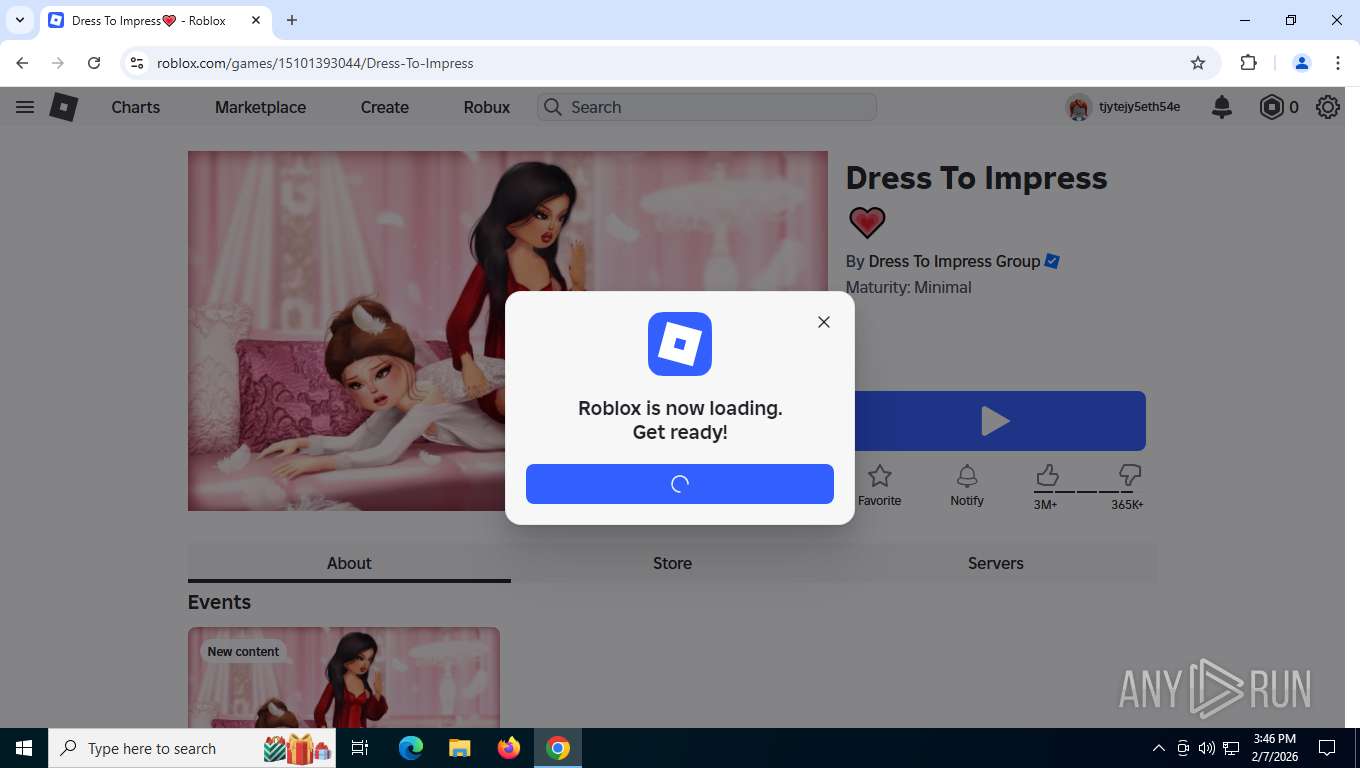The width and height of the screenshot is (1360, 768).
Task: Bookmark this tab with star
Action: pyautogui.click(x=1198, y=63)
